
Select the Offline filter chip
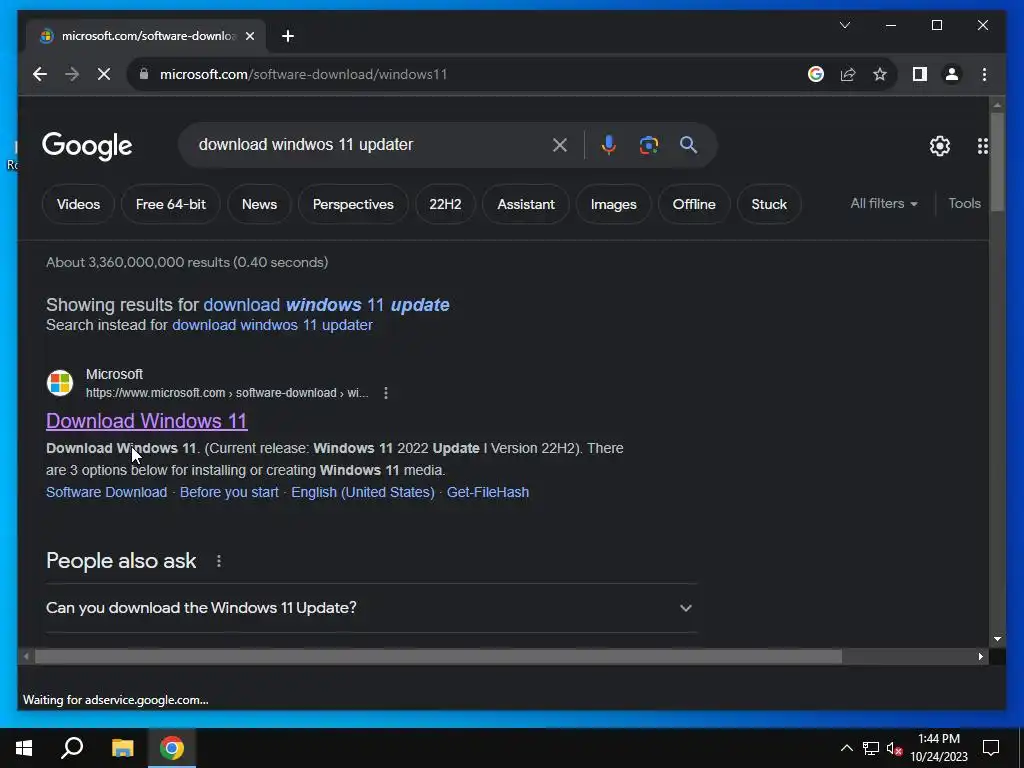coord(694,204)
